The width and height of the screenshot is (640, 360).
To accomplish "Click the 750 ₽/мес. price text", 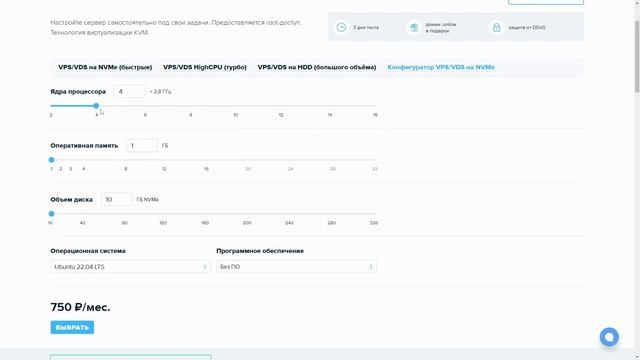I will [80, 307].
